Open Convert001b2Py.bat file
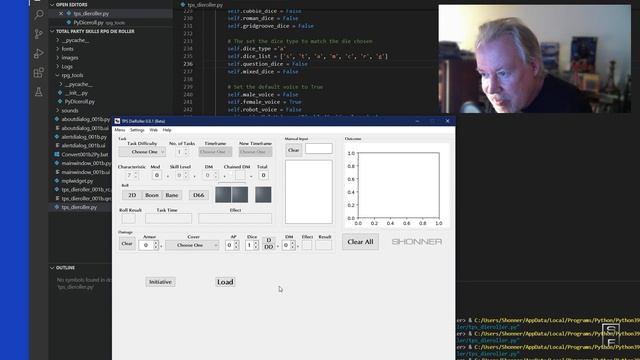 [x=85, y=154]
